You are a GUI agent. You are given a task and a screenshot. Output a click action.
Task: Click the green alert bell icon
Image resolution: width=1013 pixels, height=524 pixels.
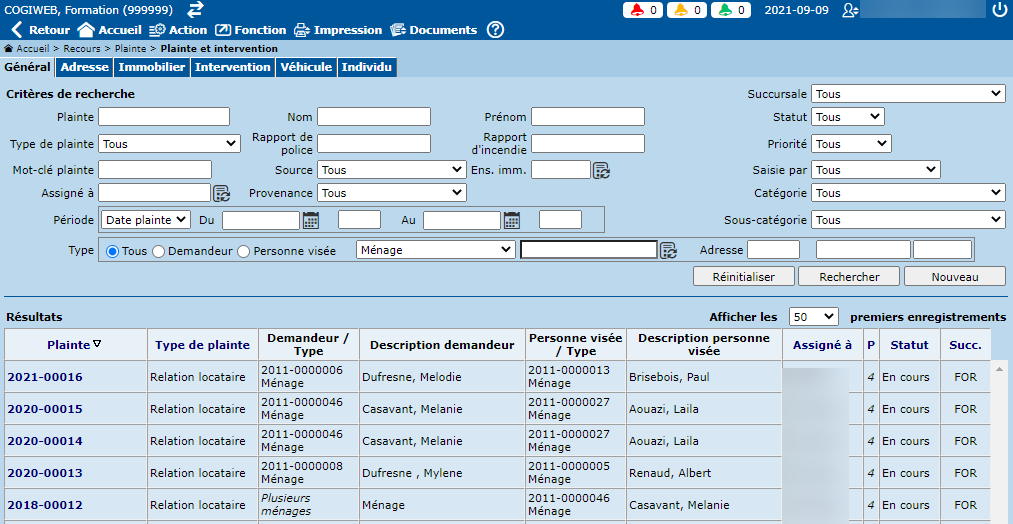pos(724,10)
